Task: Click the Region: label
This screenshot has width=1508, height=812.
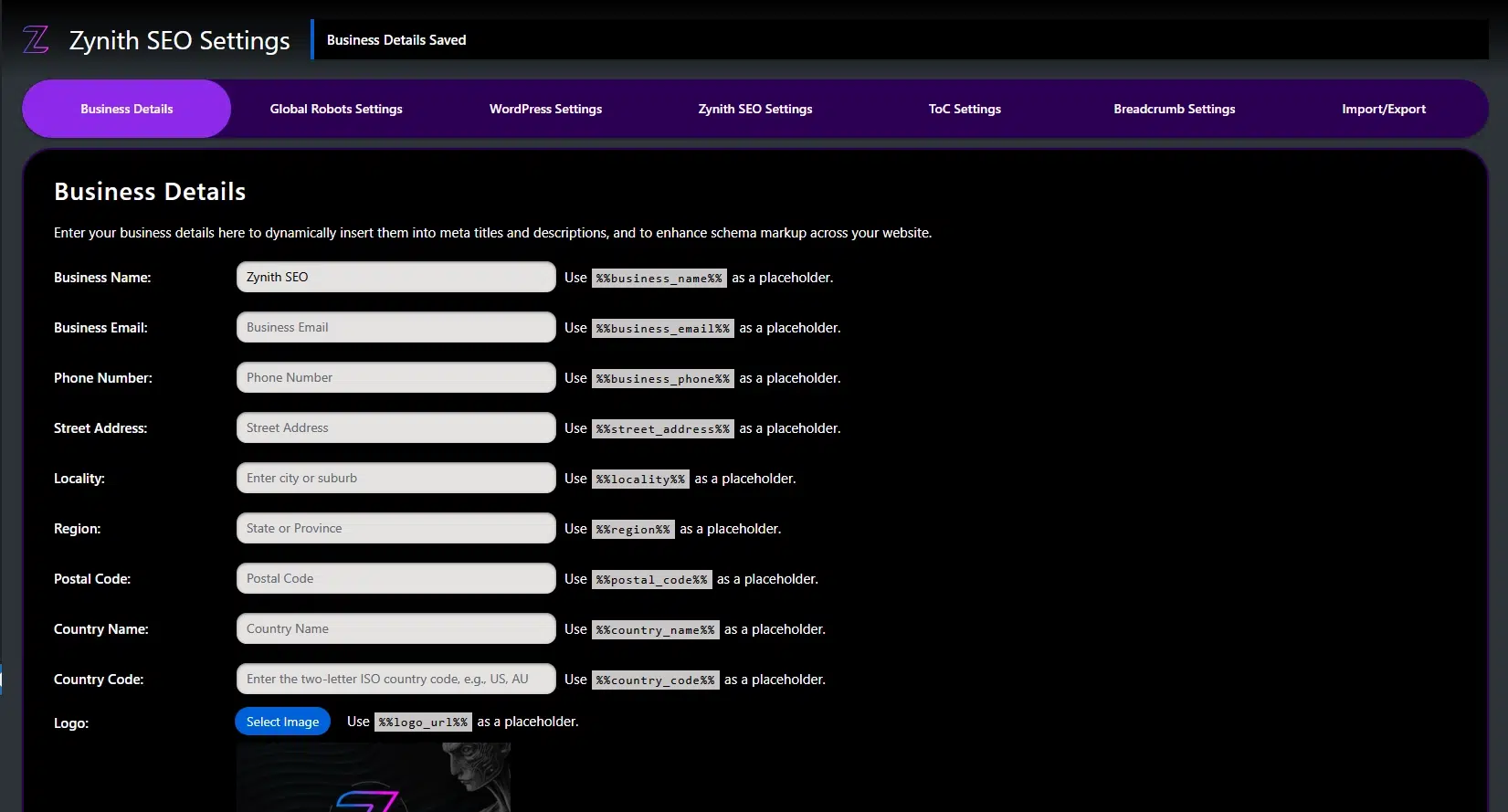Action: click(x=78, y=529)
